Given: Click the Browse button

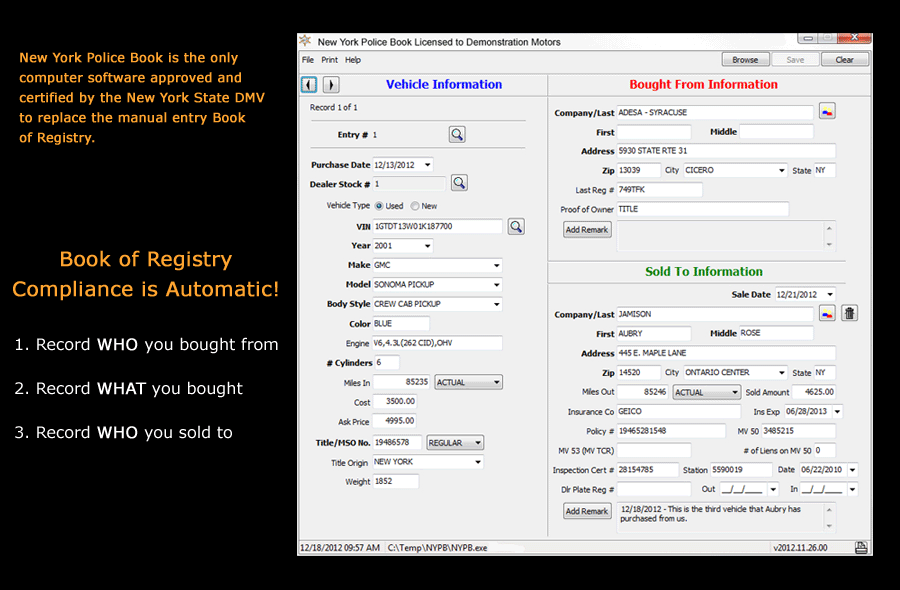Looking at the screenshot, I should 745,60.
